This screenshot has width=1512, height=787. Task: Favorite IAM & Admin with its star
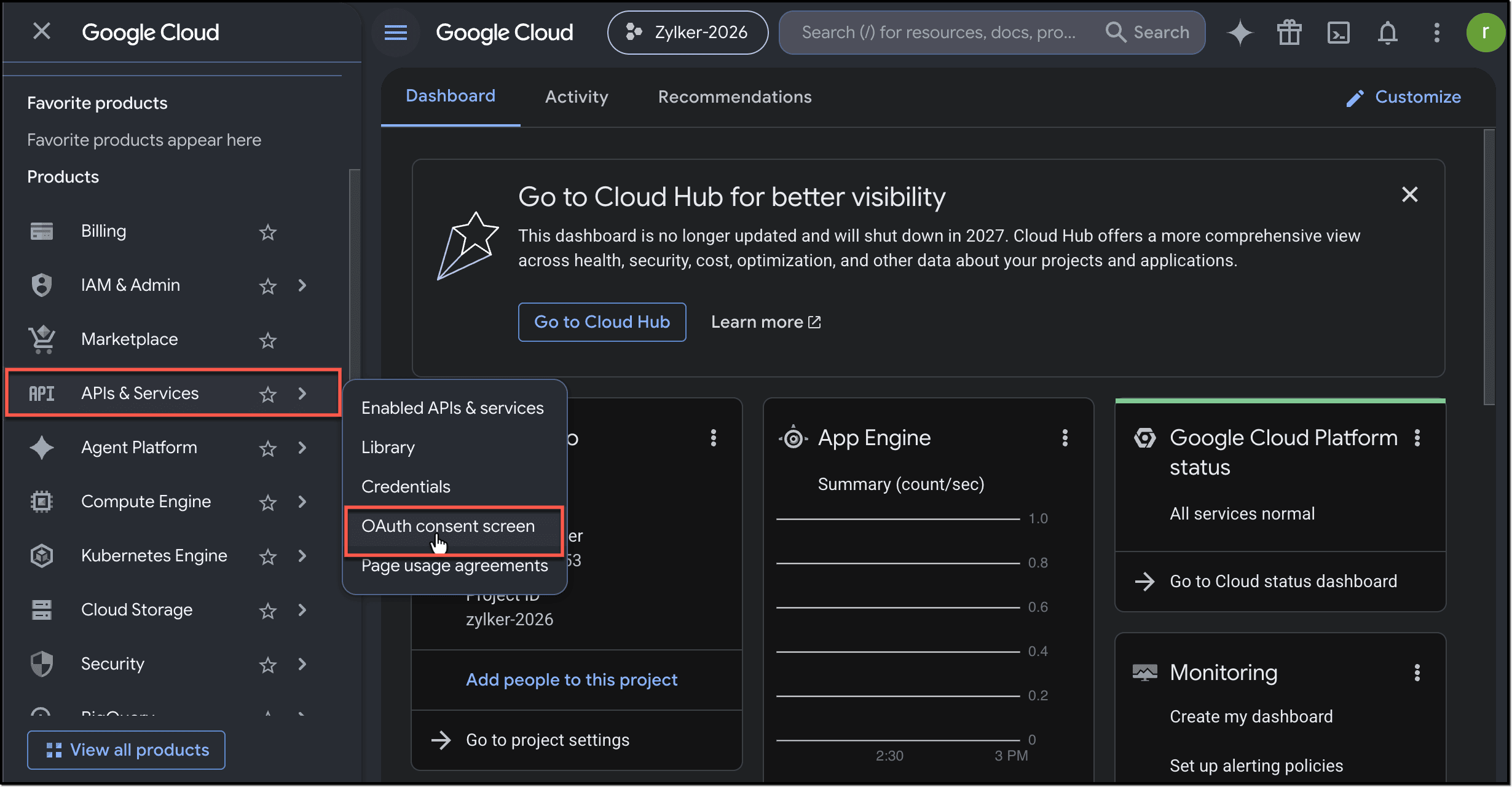tap(268, 286)
